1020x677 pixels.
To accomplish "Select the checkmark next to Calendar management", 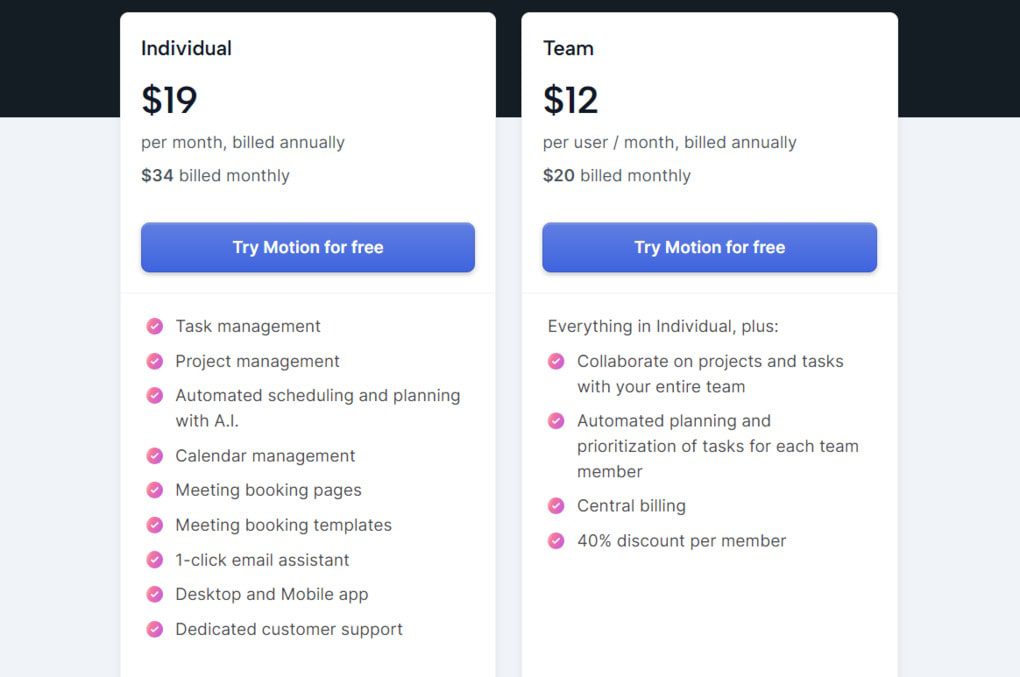I will click(155, 456).
